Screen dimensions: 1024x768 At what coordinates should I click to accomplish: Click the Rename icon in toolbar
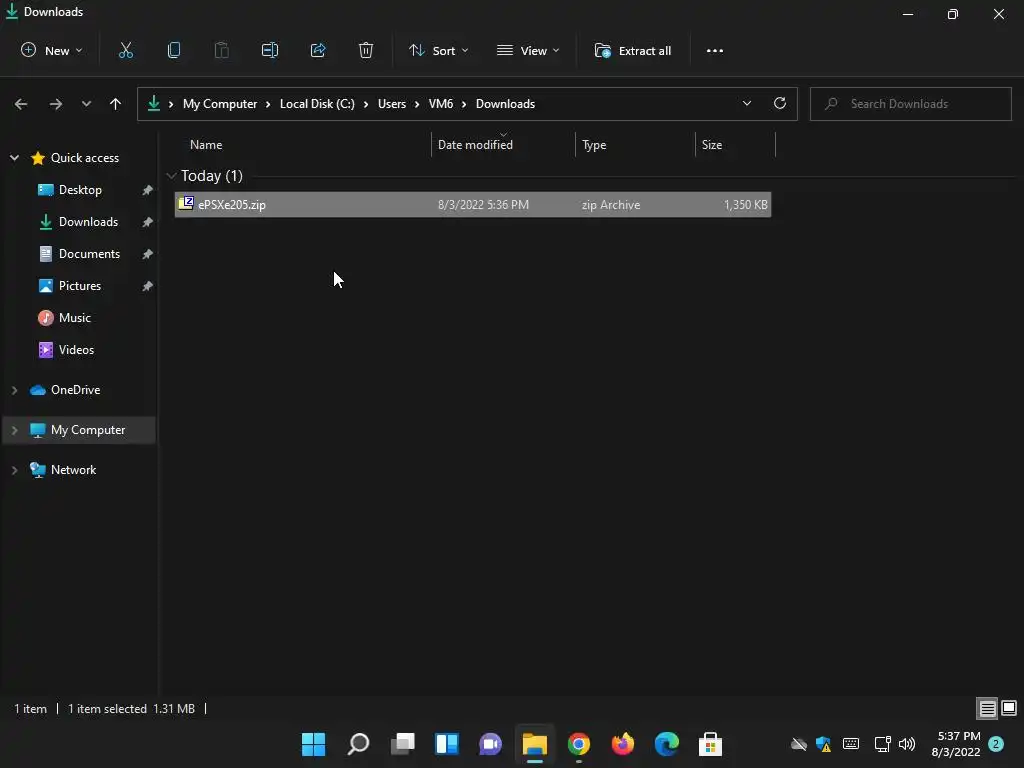pos(270,50)
